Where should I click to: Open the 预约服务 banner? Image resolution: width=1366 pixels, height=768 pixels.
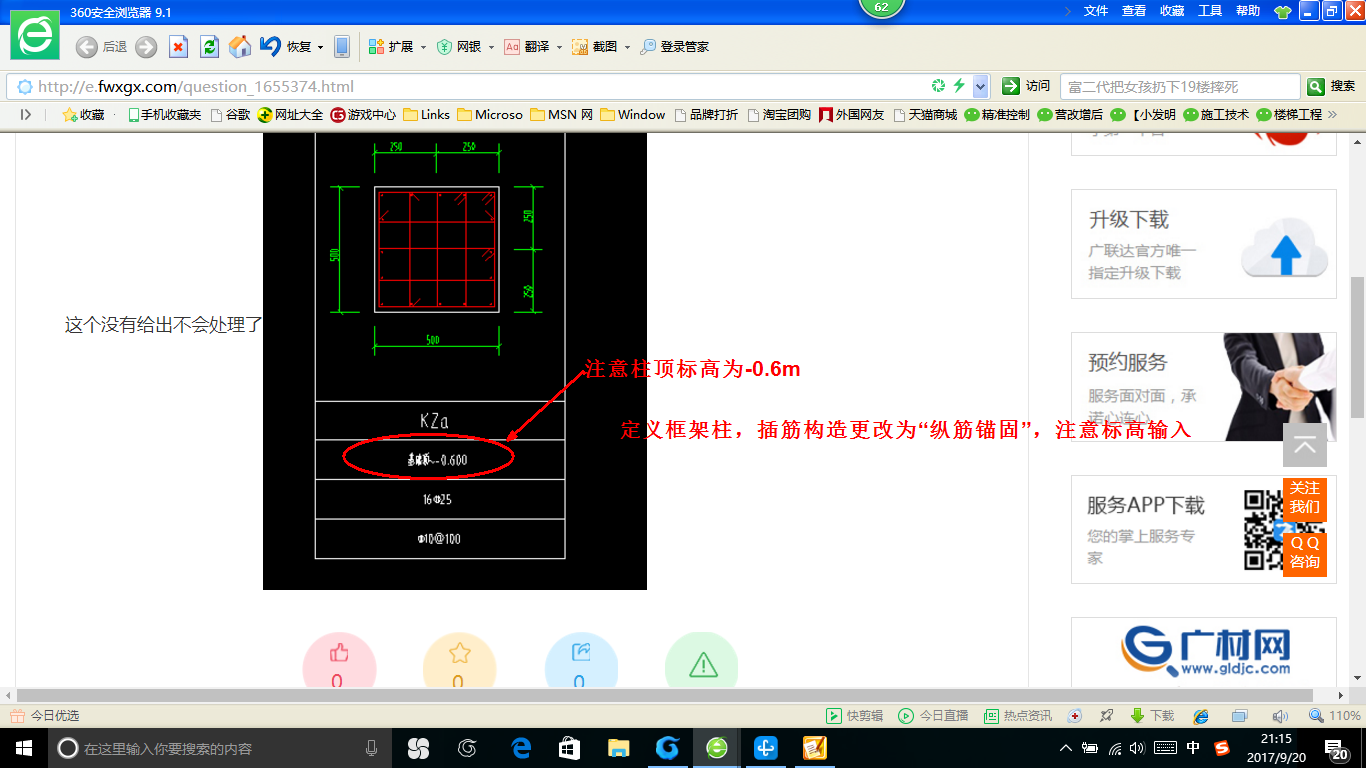click(x=1204, y=387)
